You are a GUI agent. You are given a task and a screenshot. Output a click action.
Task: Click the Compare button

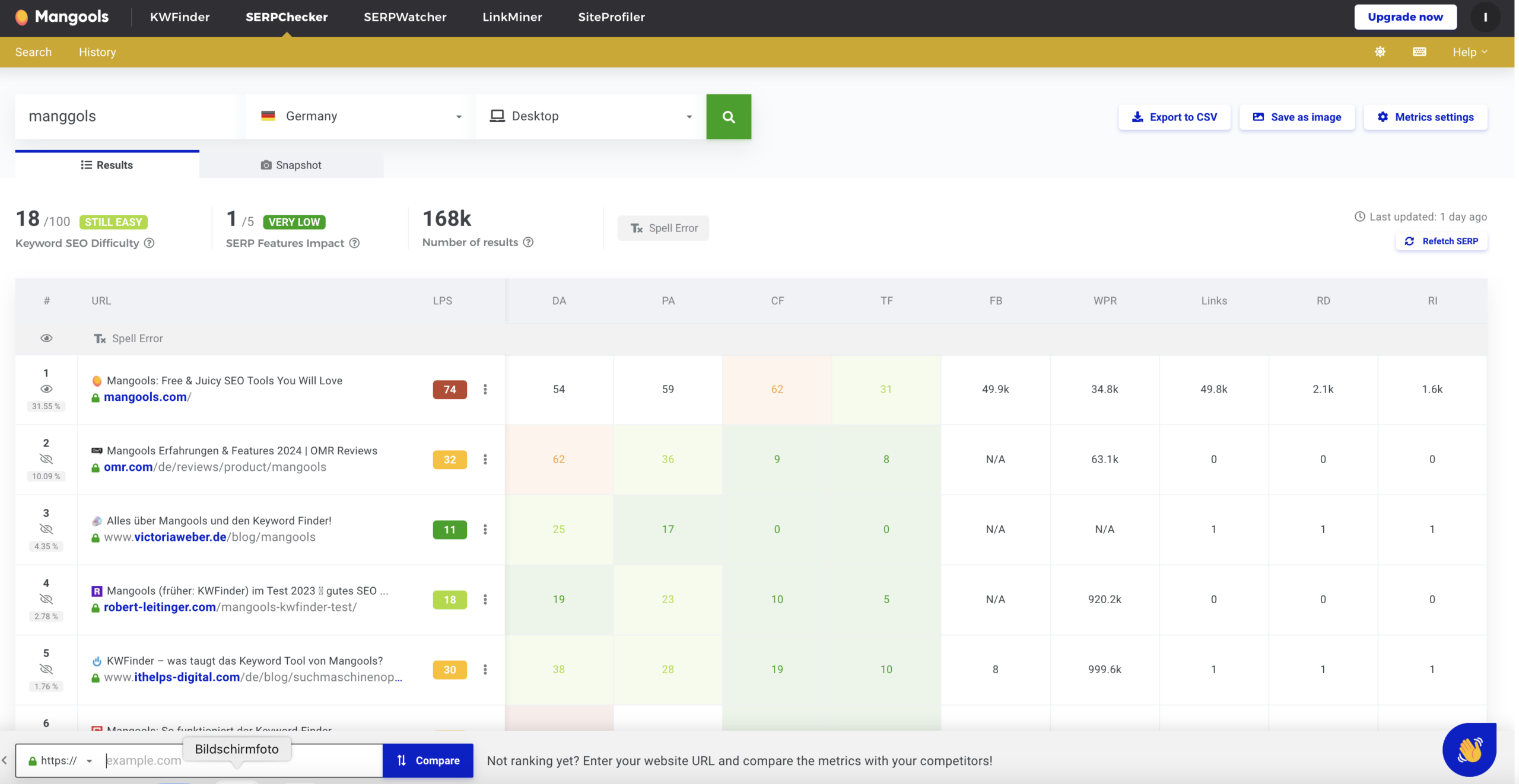tap(428, 761)
